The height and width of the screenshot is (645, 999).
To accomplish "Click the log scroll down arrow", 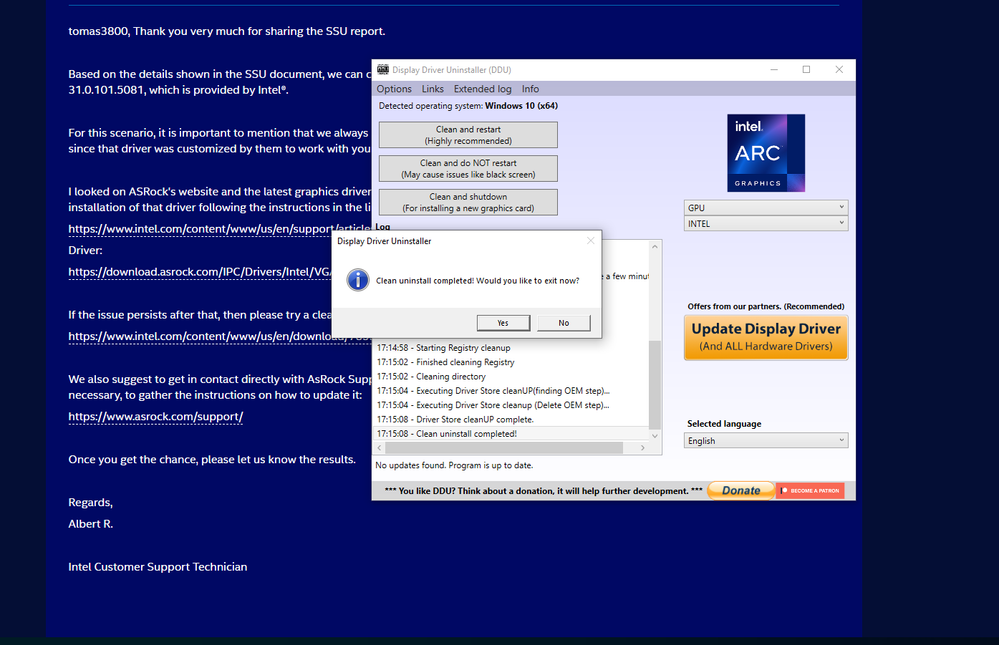I will pos(654,436).
